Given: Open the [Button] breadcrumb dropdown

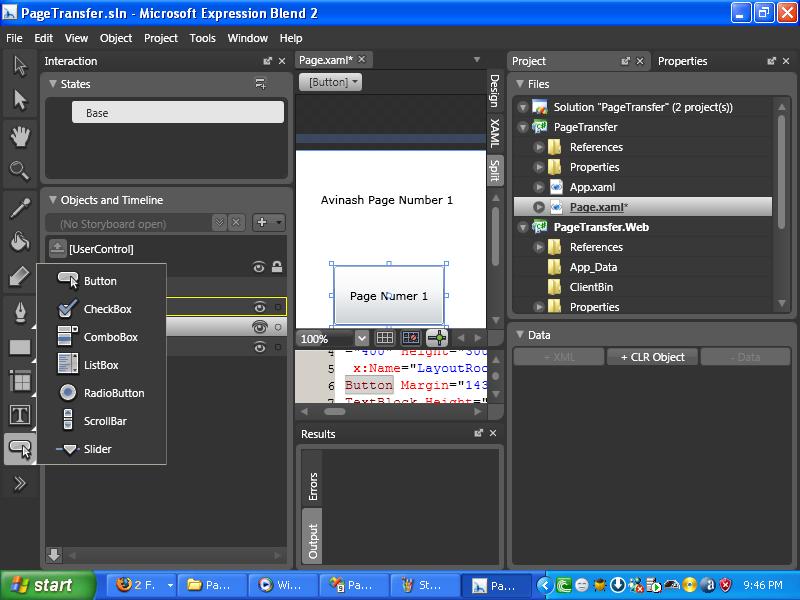Looking at the screenshot, I should (331, 82).
